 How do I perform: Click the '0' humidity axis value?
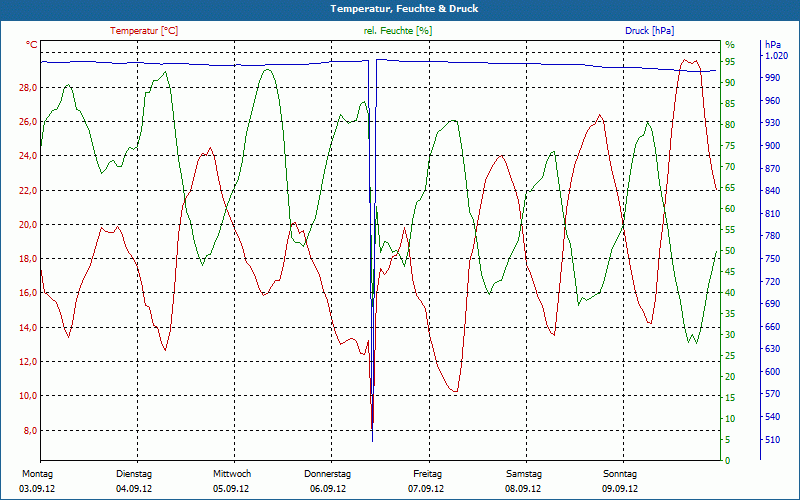[728, 461]
